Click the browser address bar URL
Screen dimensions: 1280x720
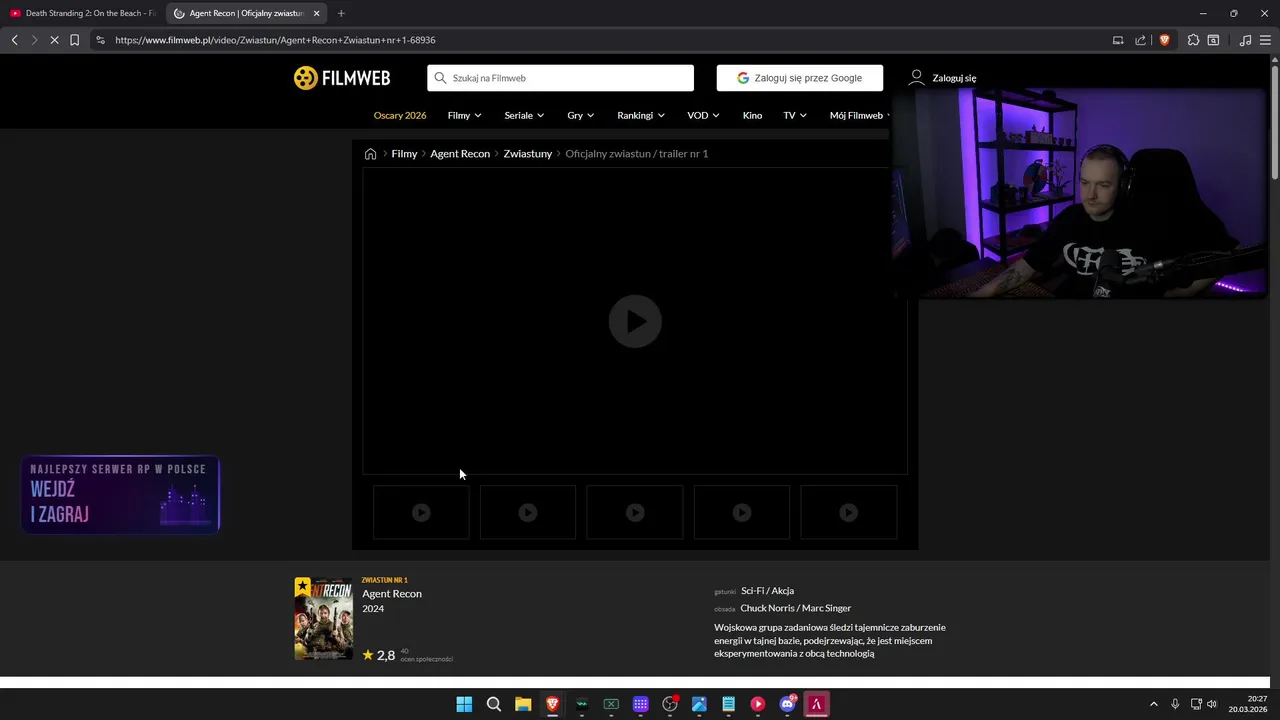point(275,40)
